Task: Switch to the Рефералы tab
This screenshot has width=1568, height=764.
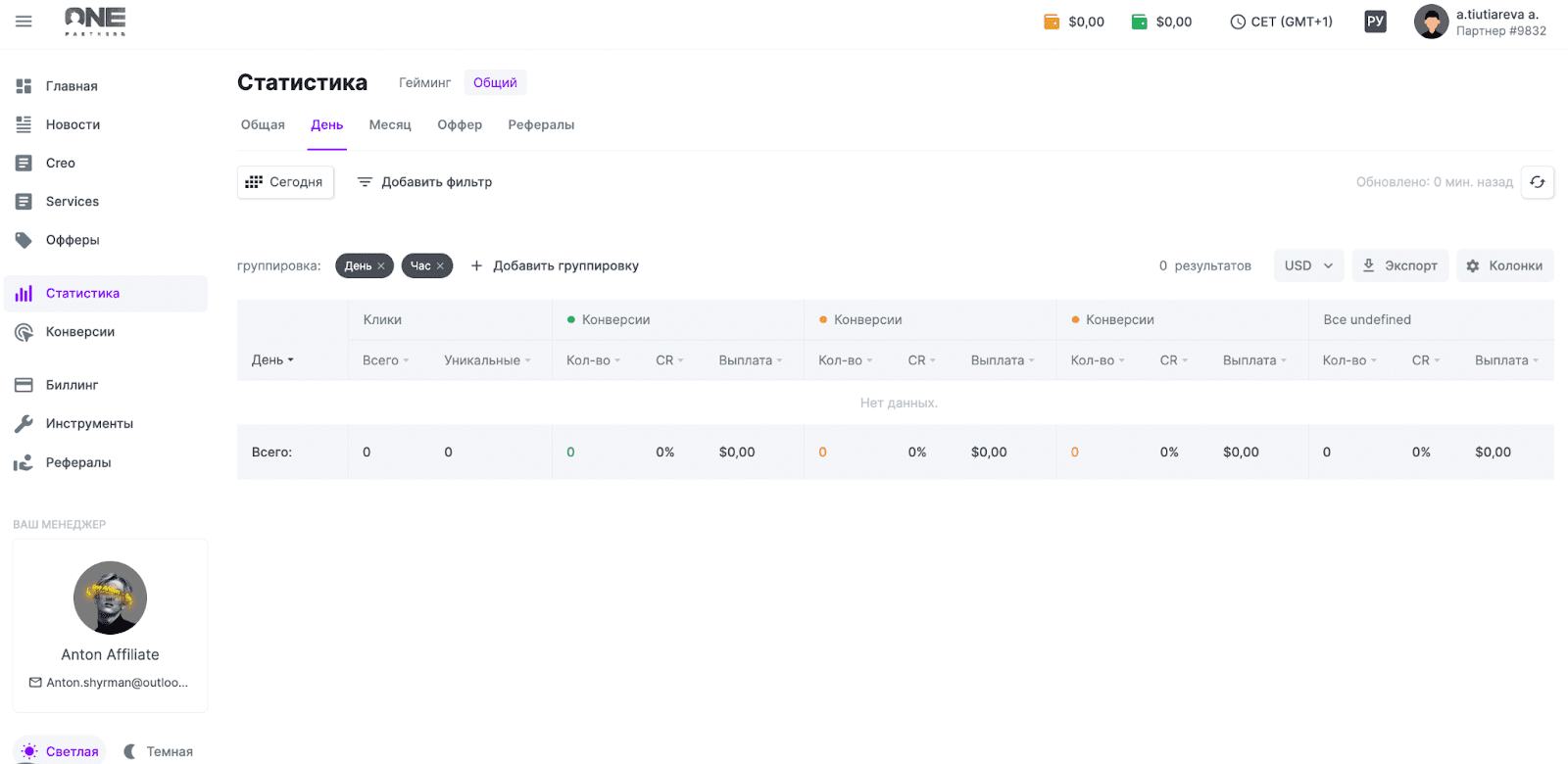Action: pos(541,124)
